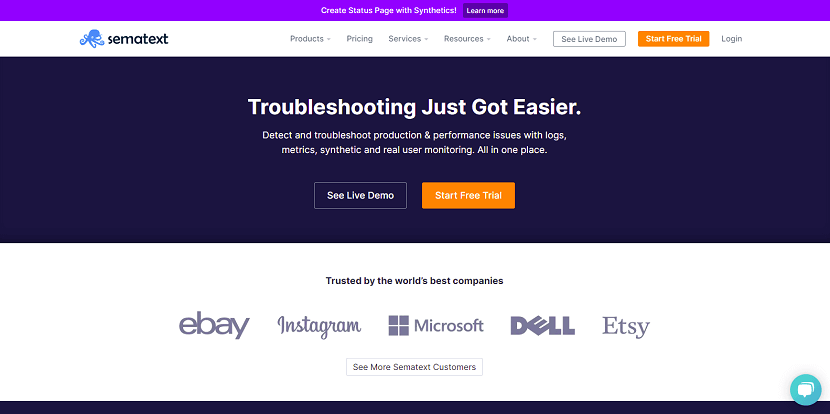Open the Pricing page
This screenshot has height=414, width=830.
pos(359,39)
